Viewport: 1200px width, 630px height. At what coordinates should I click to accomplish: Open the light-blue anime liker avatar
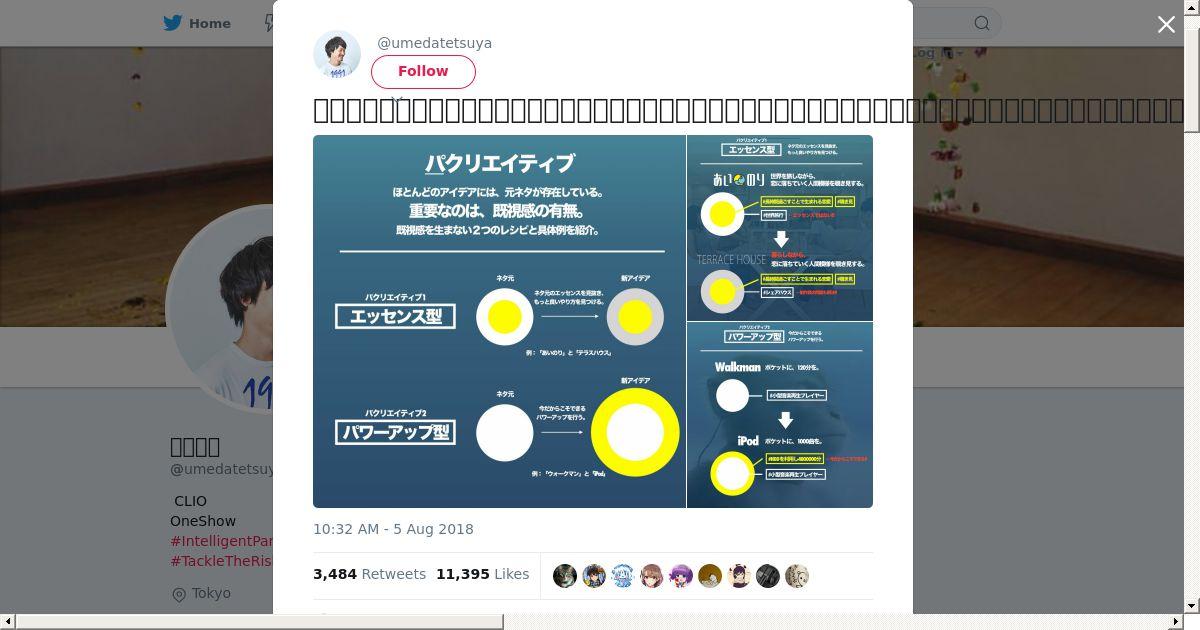[623, 576]
